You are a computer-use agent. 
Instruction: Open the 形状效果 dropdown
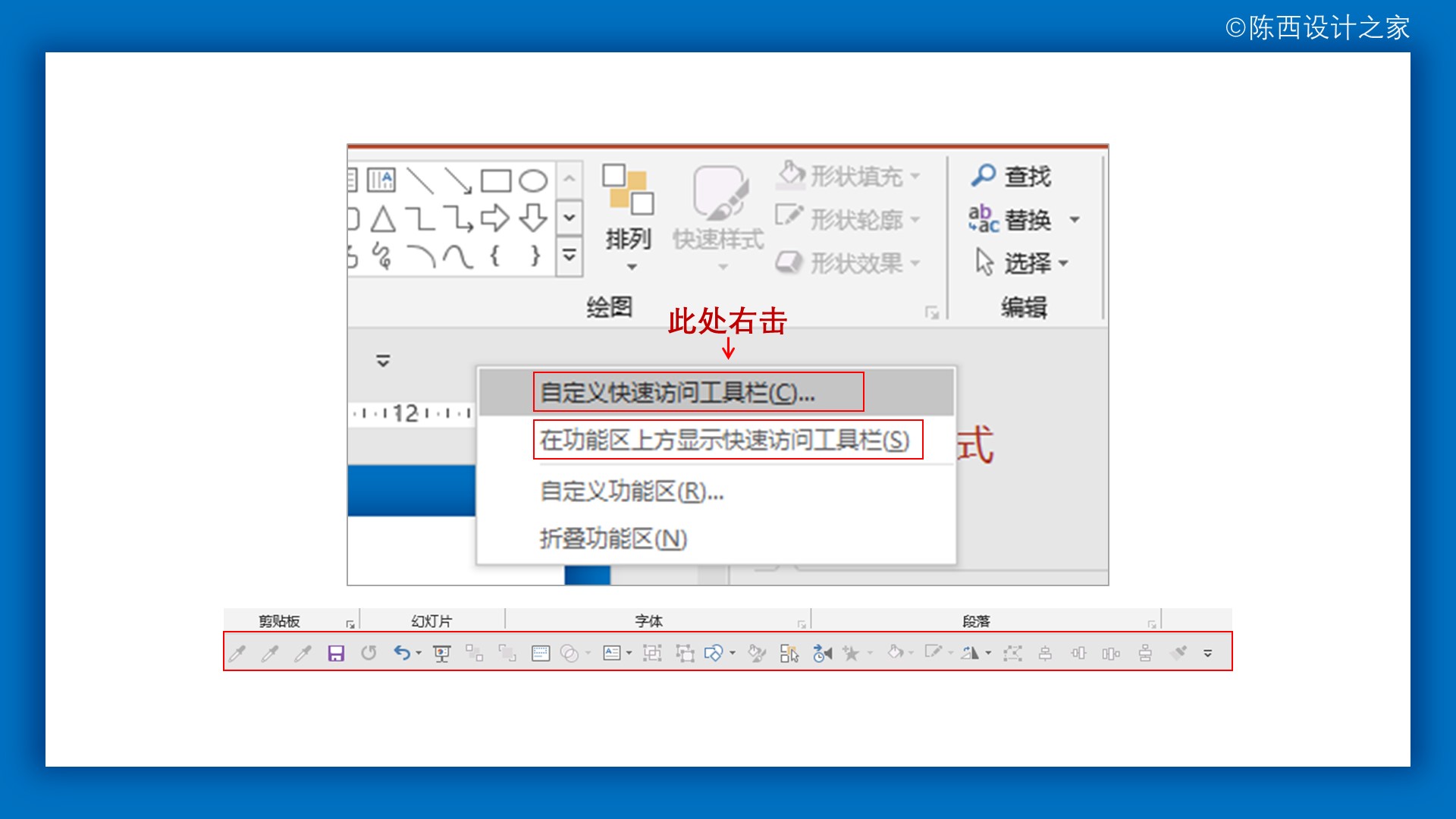849,263
